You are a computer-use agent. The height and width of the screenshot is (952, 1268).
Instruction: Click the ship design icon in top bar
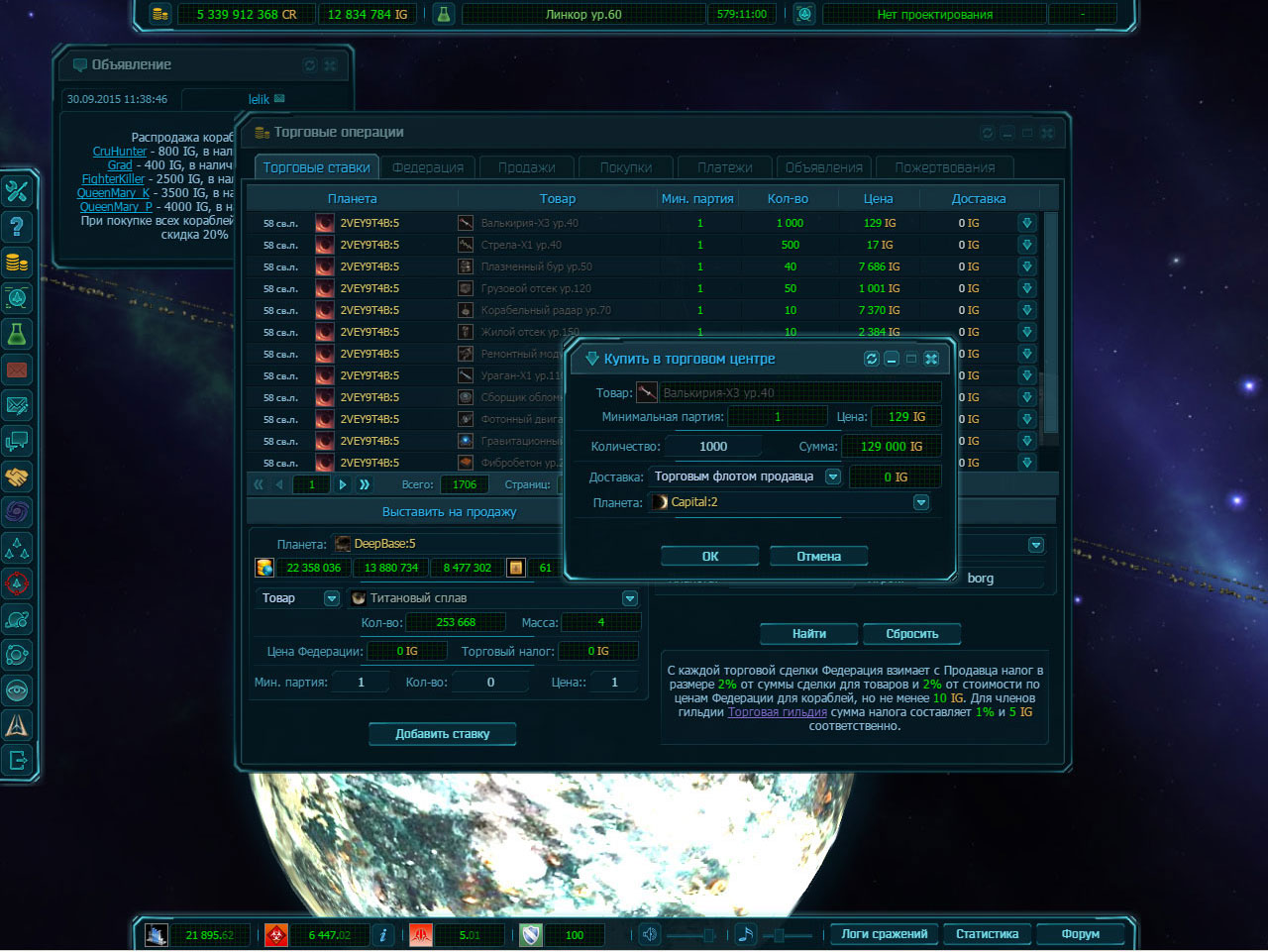[x=805, y=15]
